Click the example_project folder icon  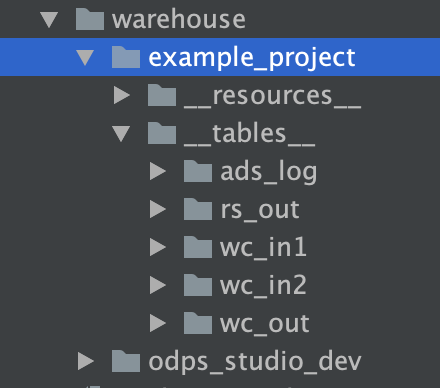tap(126, 57)
